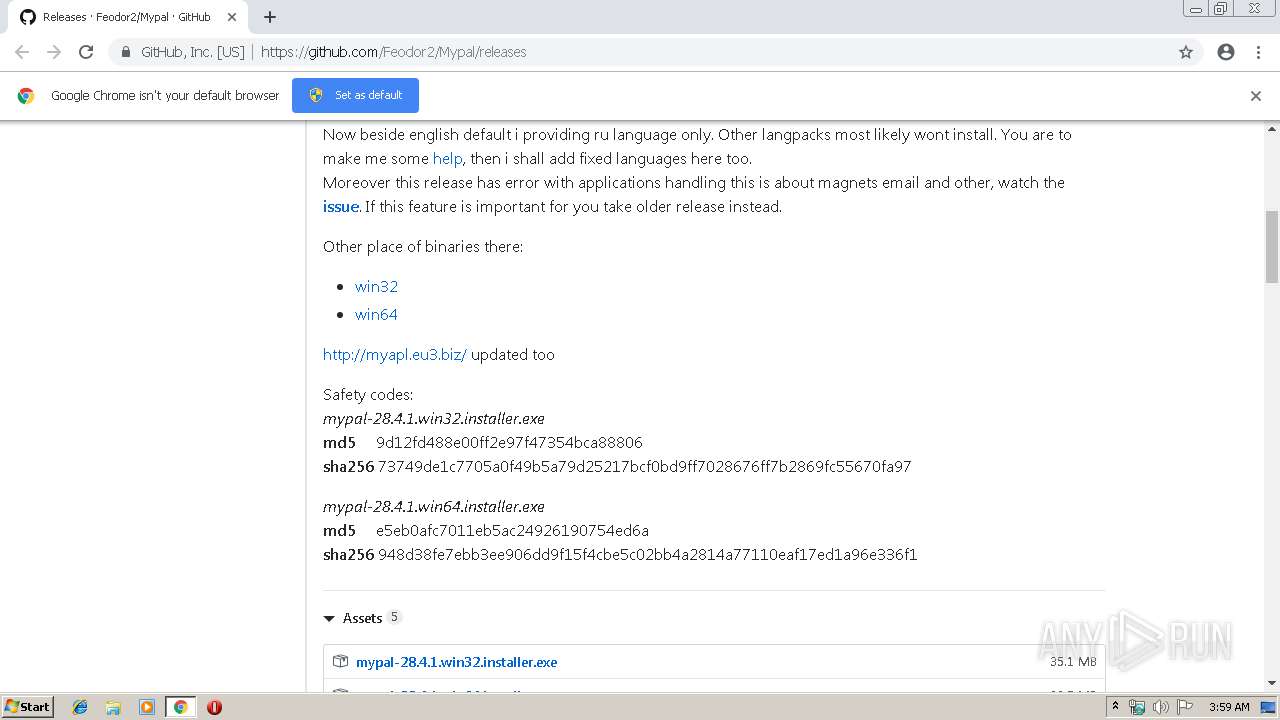
Task: Click the page vertical scrollbar thumb
Action: tap(1272, 247)
